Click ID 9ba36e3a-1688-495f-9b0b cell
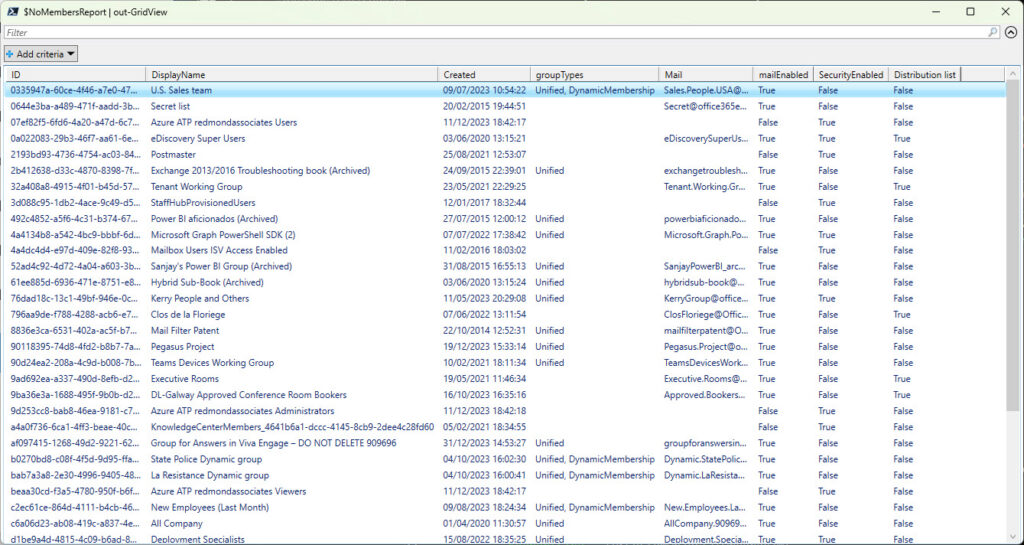Image resolution: width=1024 pixels, height=545 pixels. click(x=75, y=395)
